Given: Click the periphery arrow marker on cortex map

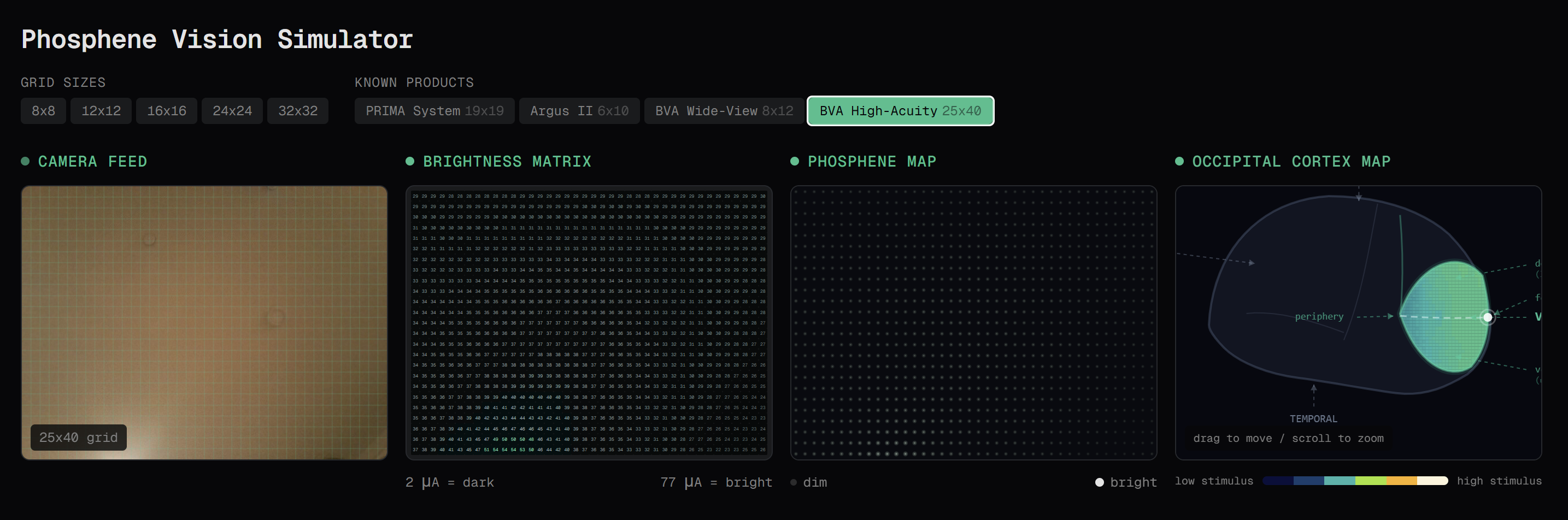Looking at the screenshot, I should [x=1390, y=316].
